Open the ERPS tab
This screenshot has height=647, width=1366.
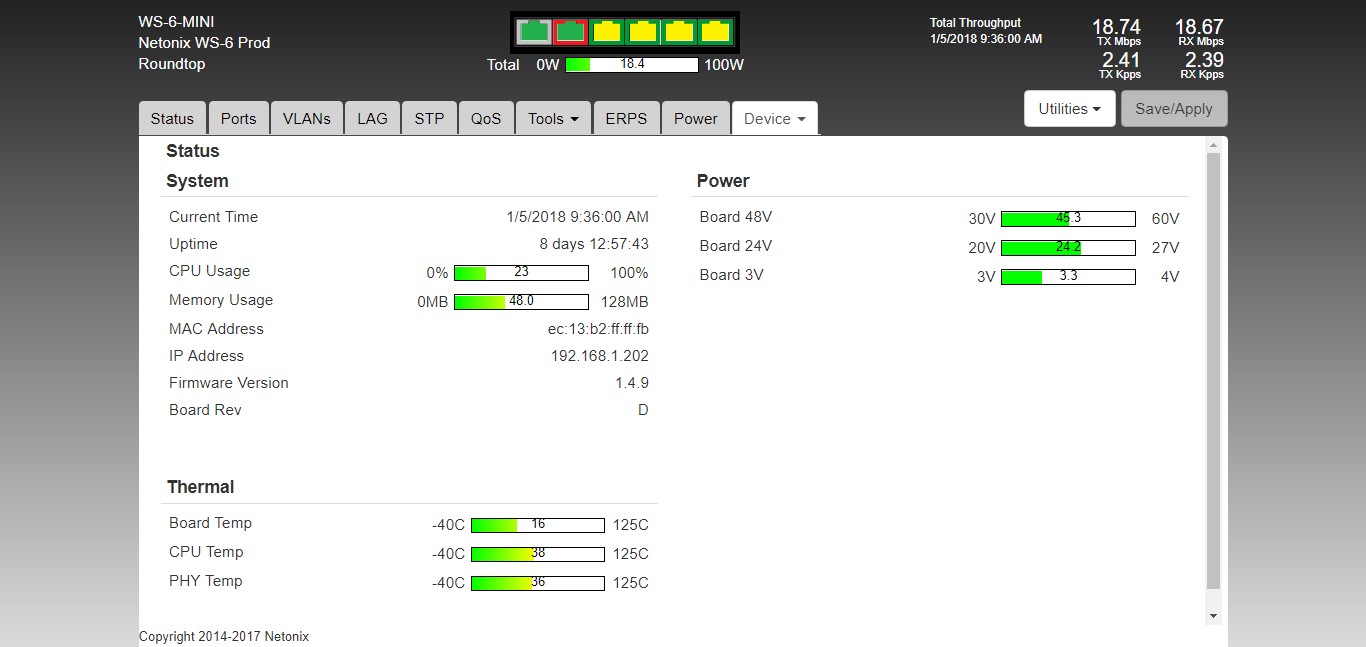(626, 118)
